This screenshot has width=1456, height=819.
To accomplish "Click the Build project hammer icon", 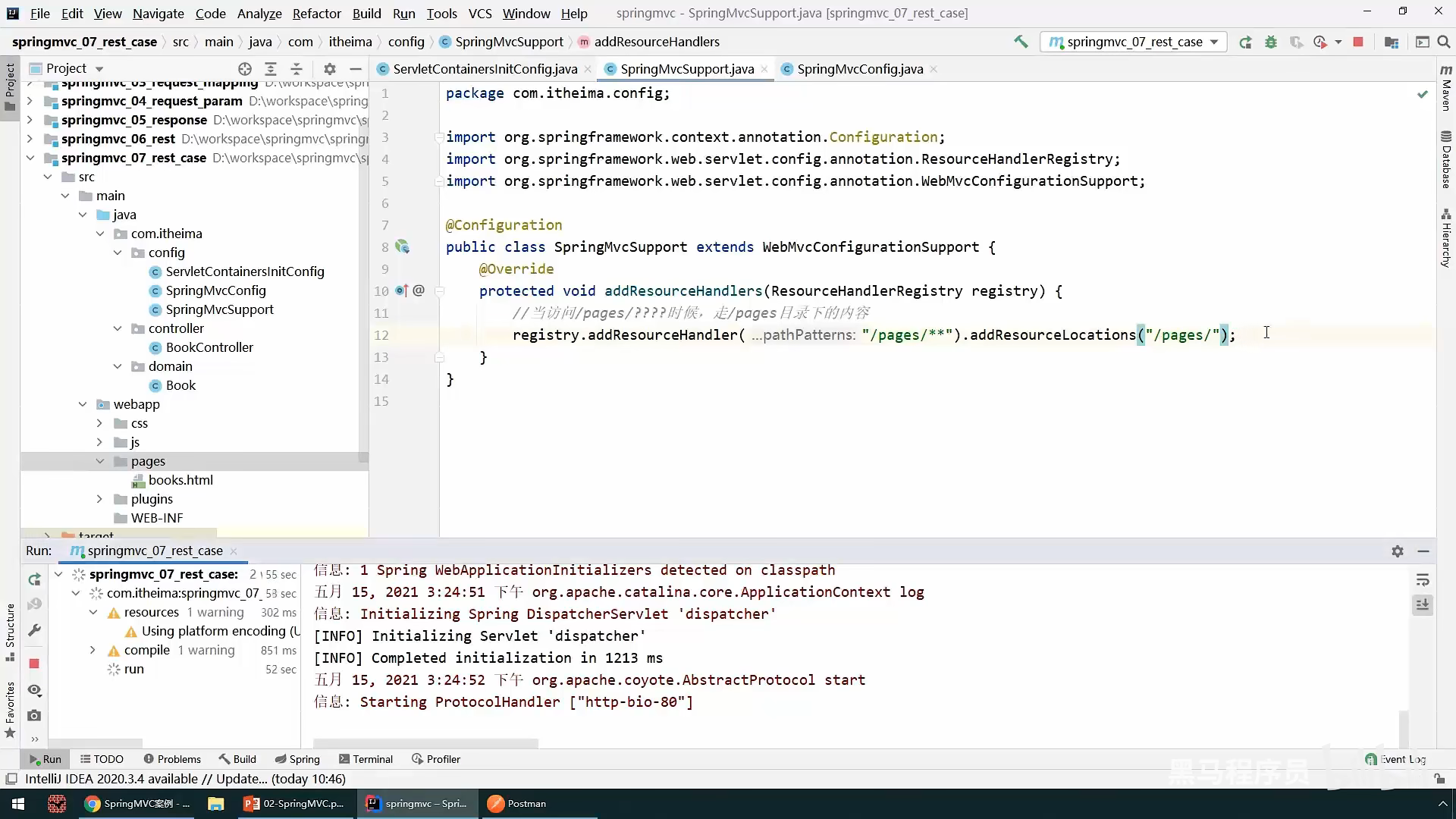I will (x=1021, y=42).
